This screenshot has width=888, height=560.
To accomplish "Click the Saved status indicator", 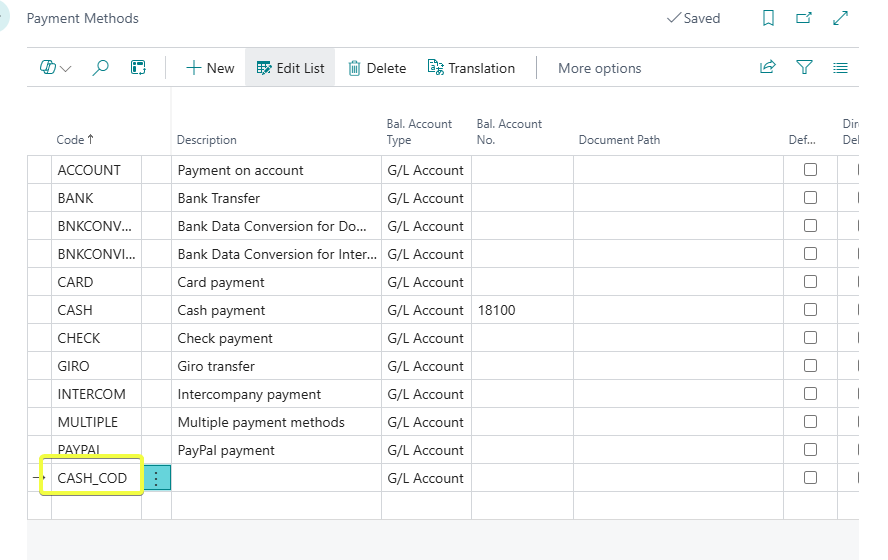I will 694,18.
